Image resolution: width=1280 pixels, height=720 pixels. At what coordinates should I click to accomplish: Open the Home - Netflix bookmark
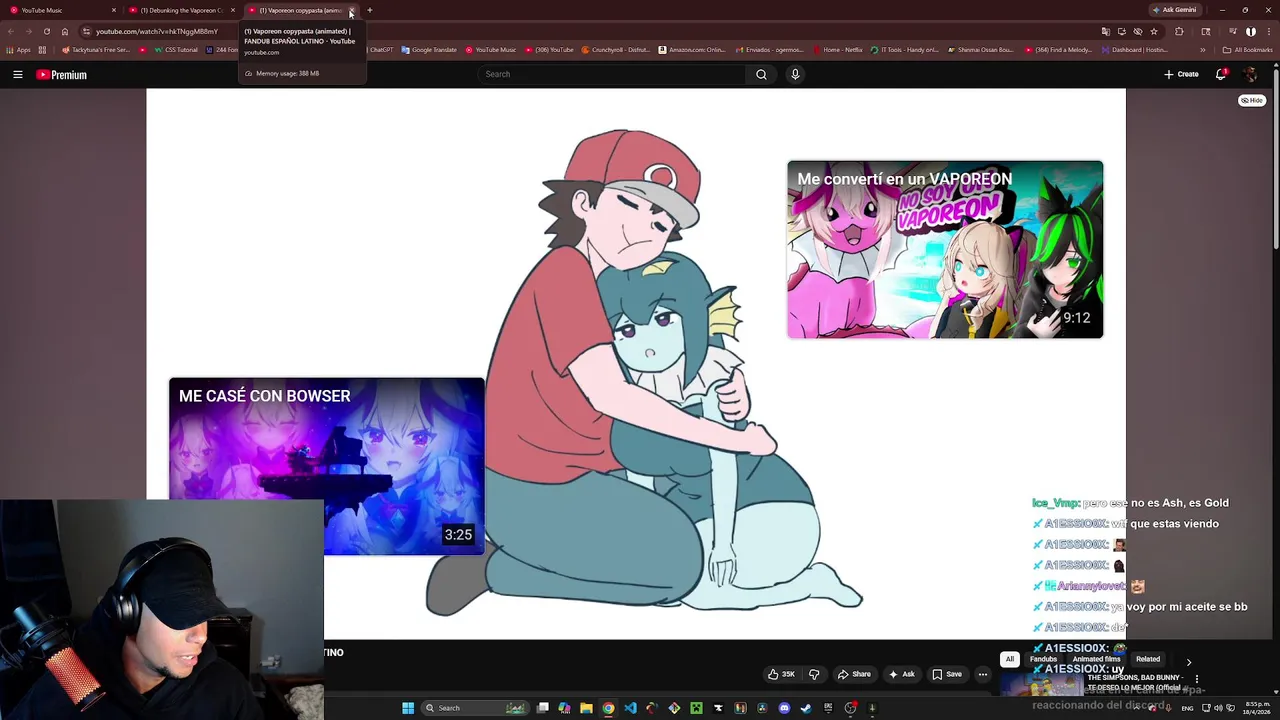point(838,50)
